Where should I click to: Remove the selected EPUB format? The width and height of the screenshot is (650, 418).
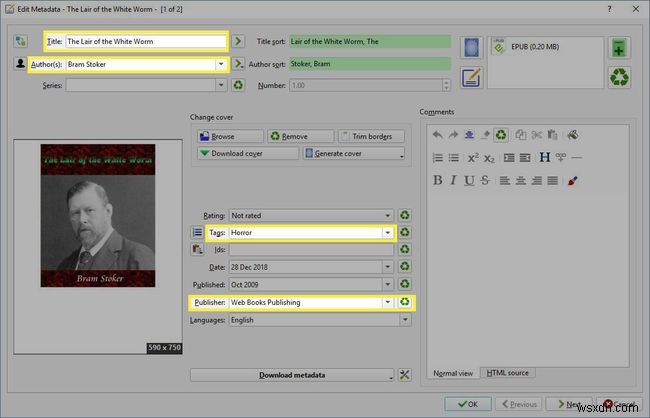(619, 78)
